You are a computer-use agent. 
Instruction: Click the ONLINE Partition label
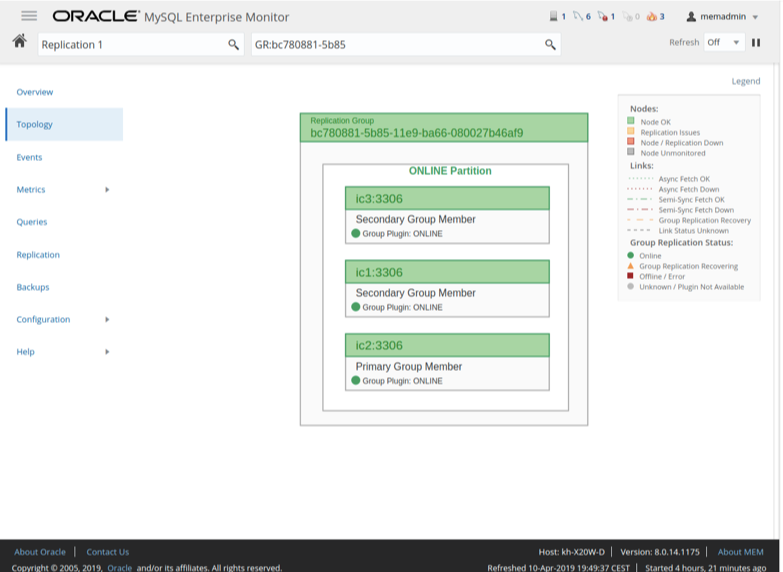point(450,171)
